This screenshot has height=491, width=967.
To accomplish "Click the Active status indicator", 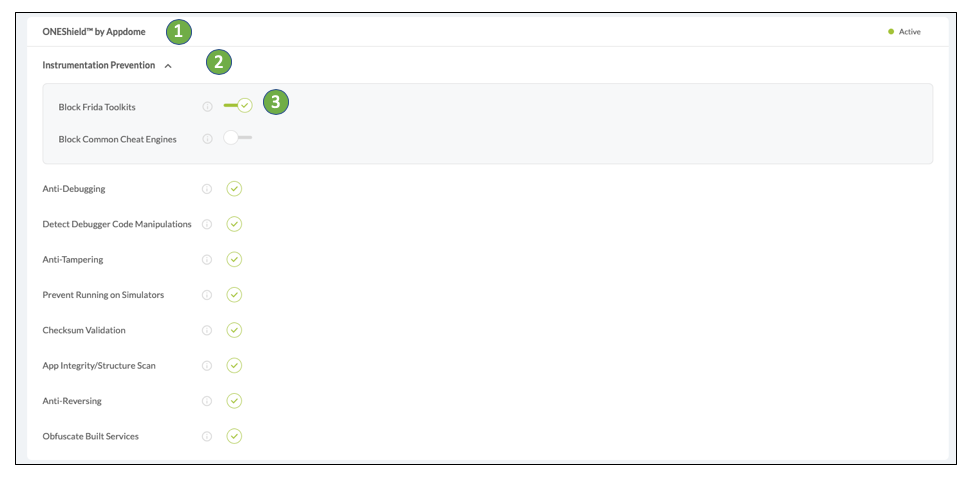I will click(x=904, y=31).
